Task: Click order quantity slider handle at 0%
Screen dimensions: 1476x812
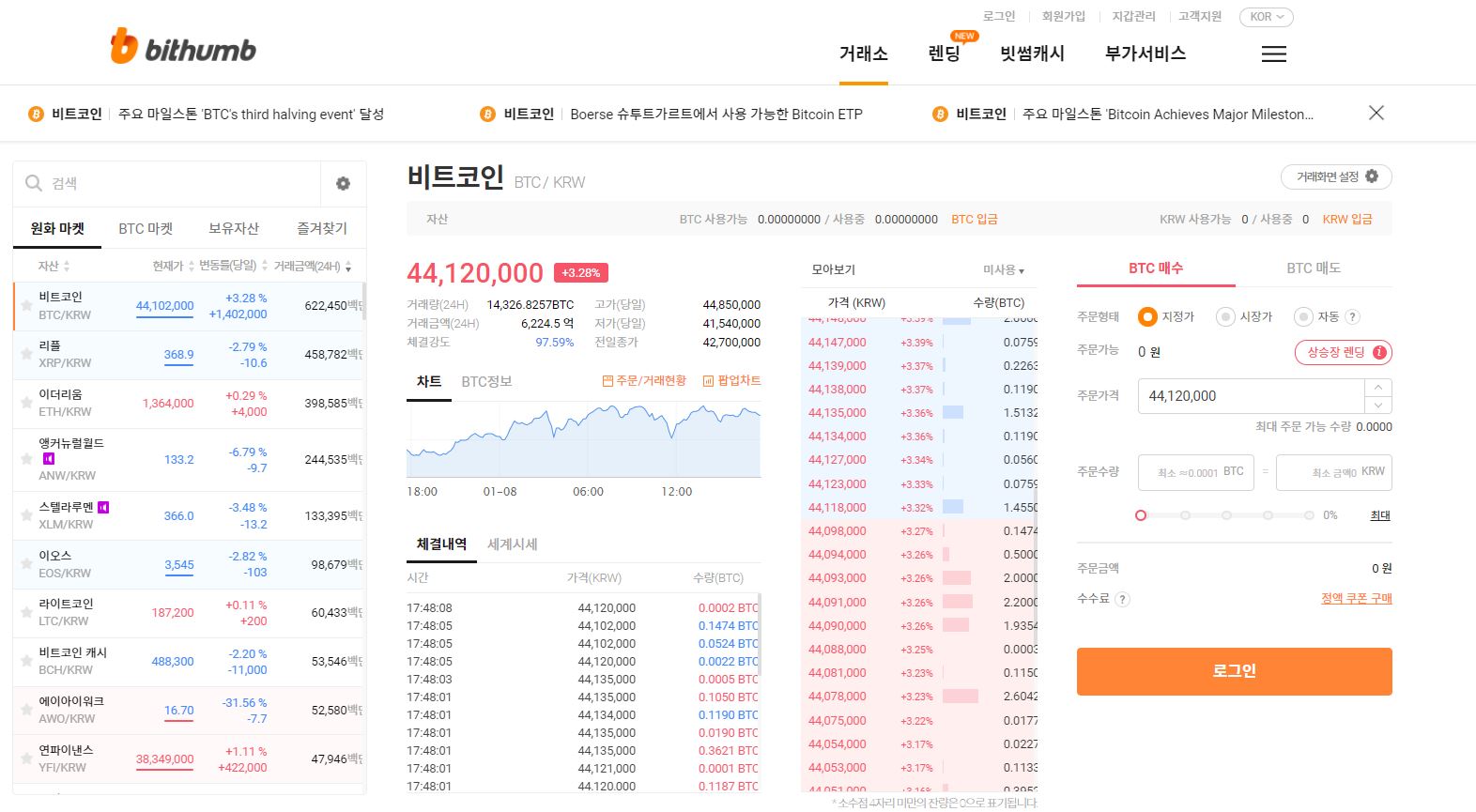Action: (x=1141, y=515)
